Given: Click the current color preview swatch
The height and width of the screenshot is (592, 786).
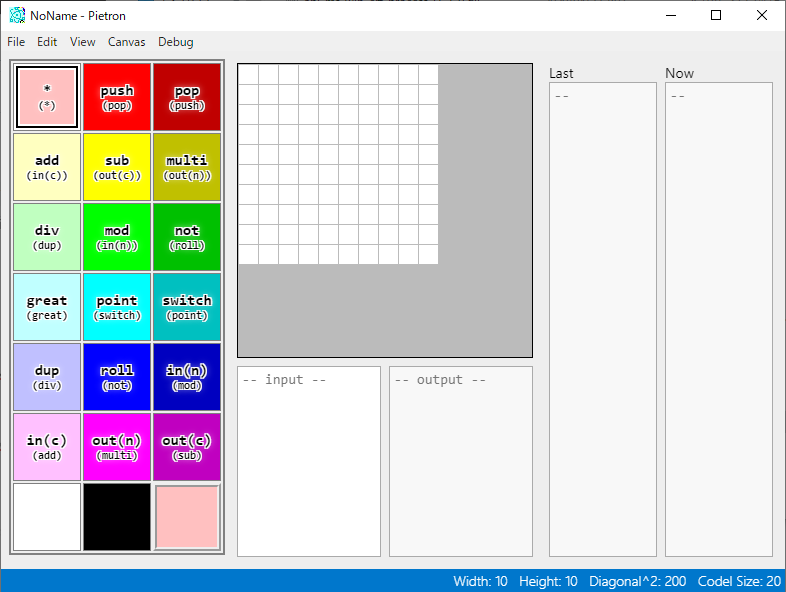Looking at the screenshot, I should [187, 517].
